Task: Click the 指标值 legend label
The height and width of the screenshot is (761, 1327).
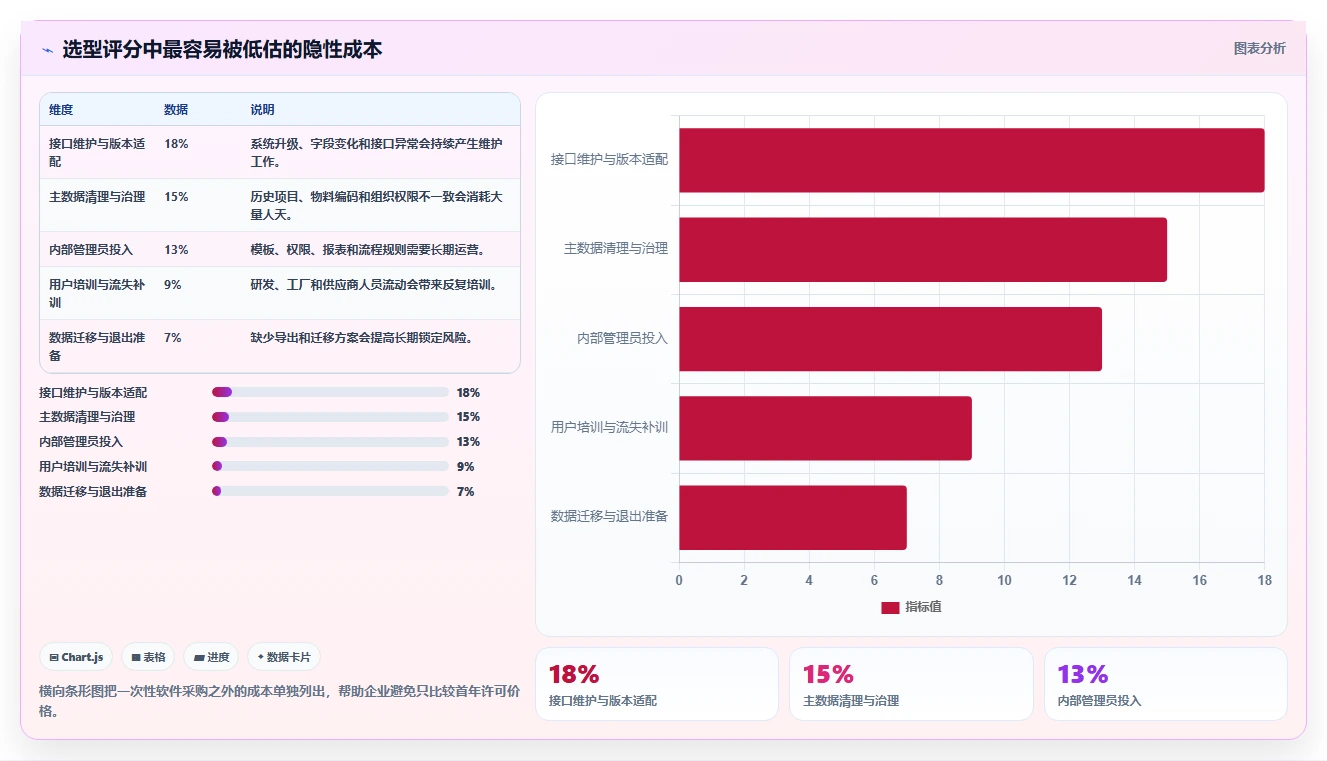Action: pos(923,607)
